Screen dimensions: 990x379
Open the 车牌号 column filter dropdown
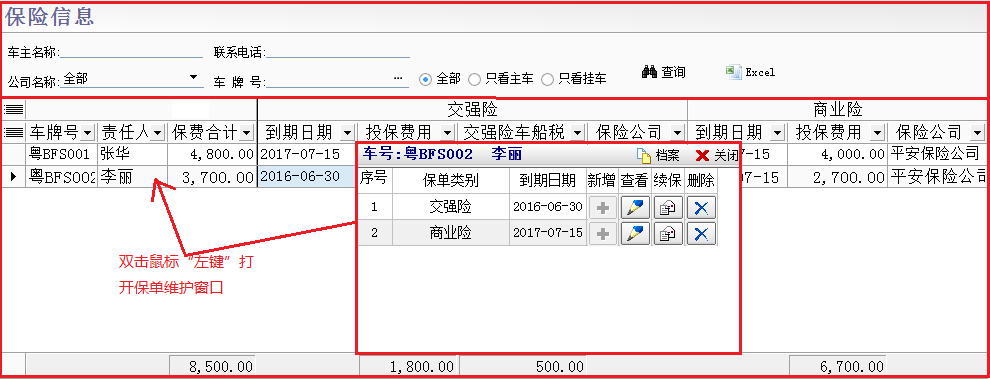(x=88, y=133)
